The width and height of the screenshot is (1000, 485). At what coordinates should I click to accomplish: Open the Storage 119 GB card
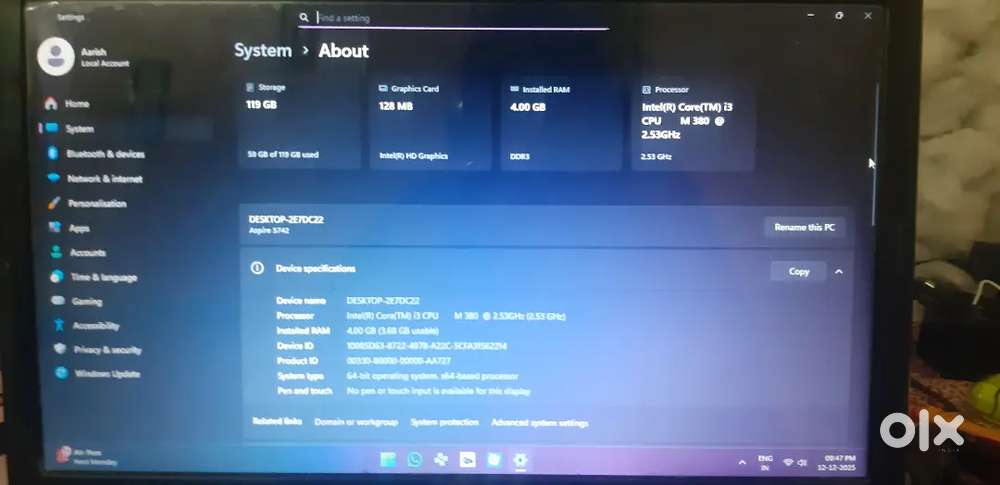(x=300, y=124)
